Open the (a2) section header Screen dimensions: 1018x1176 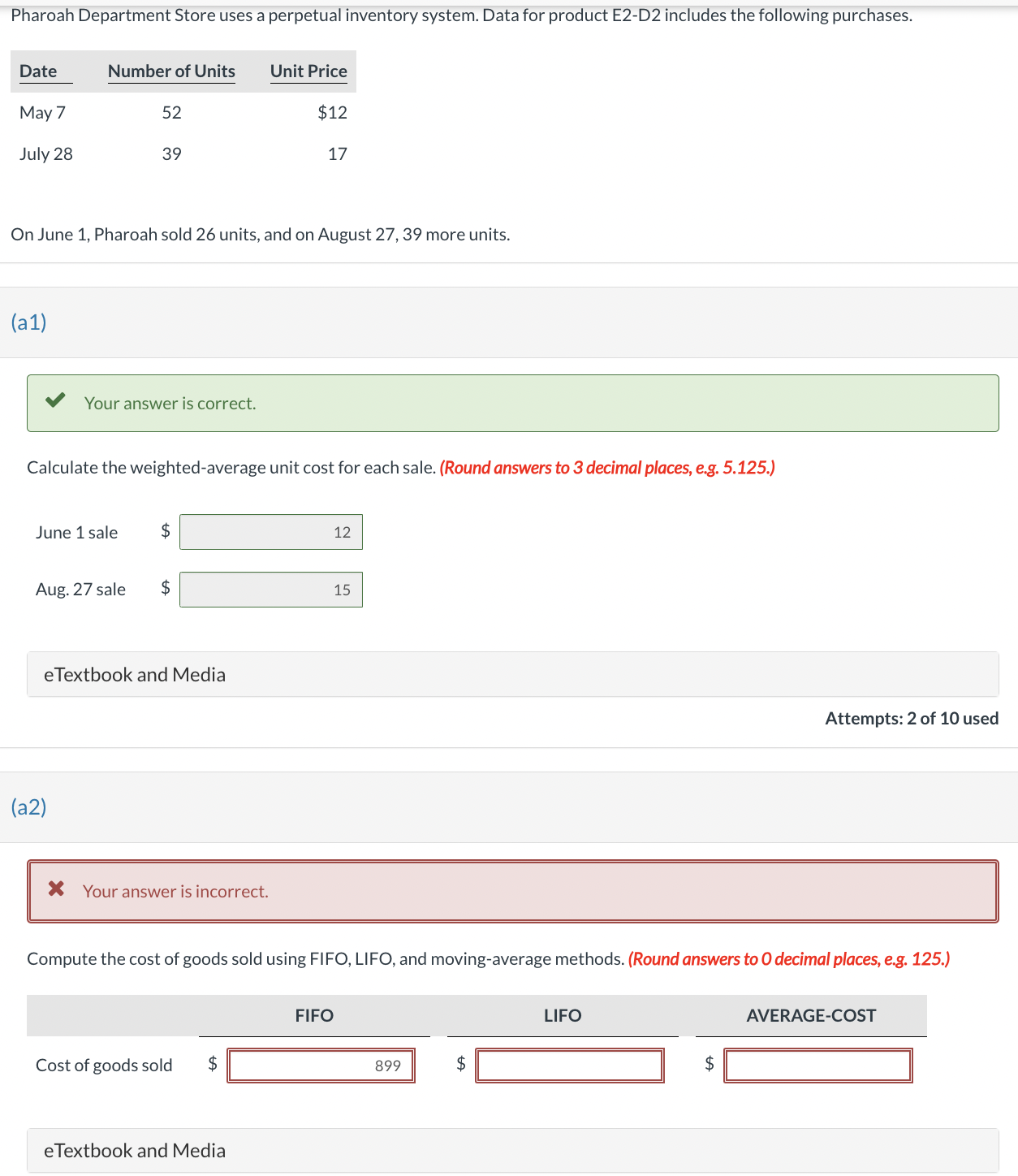click(x=28, y=807)
